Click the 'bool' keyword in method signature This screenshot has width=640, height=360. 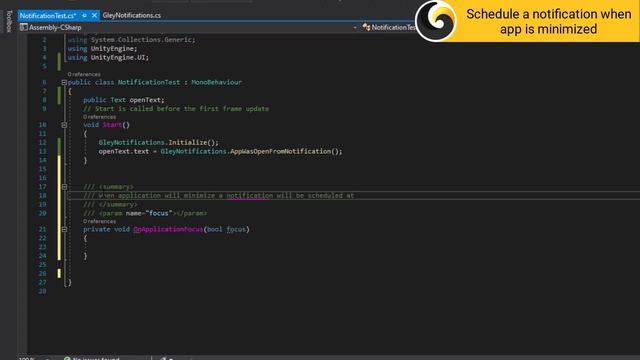[x=215, y=229]
